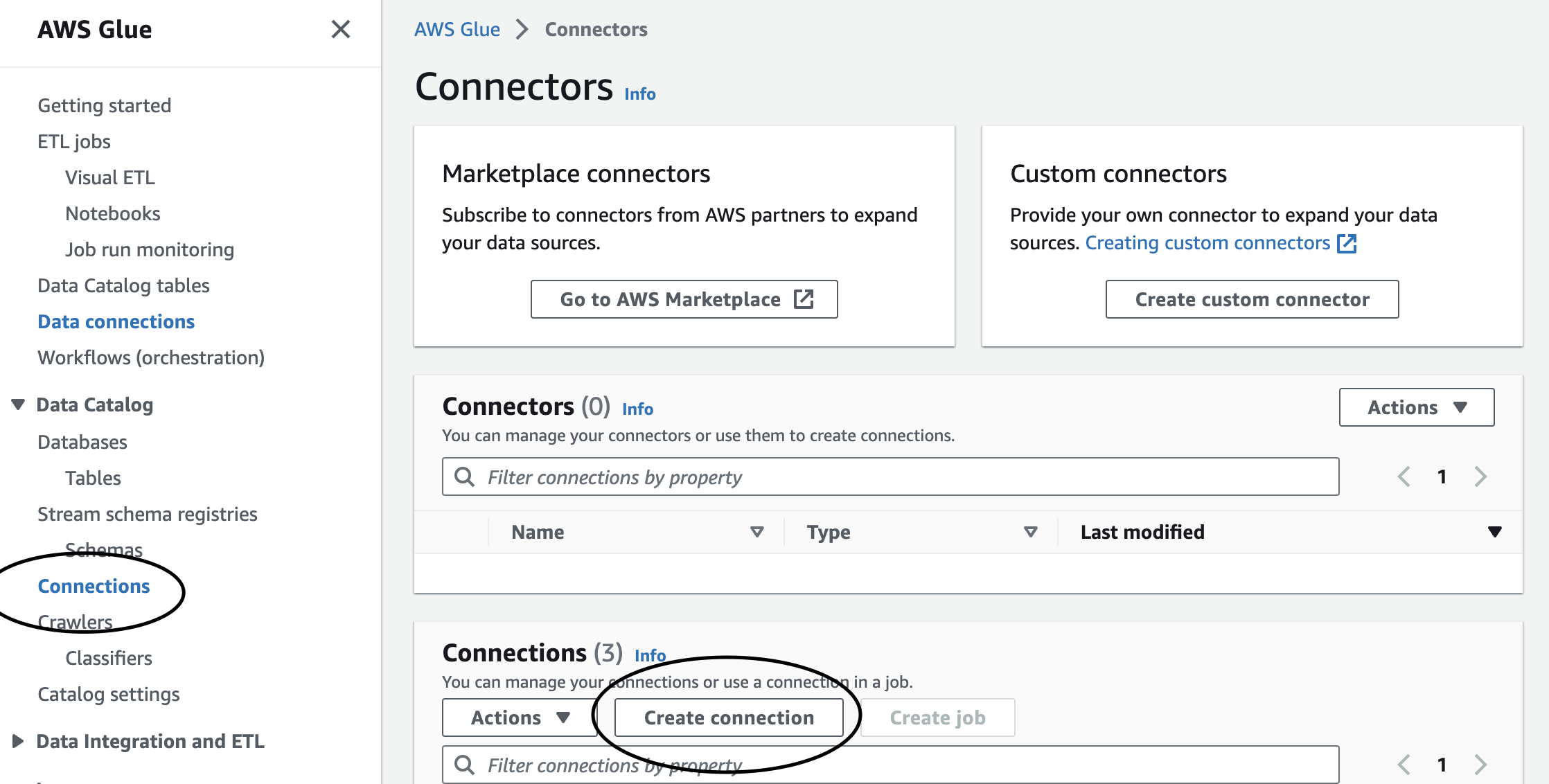Click Info link next to Connectors heading

[x=639, y=94]
